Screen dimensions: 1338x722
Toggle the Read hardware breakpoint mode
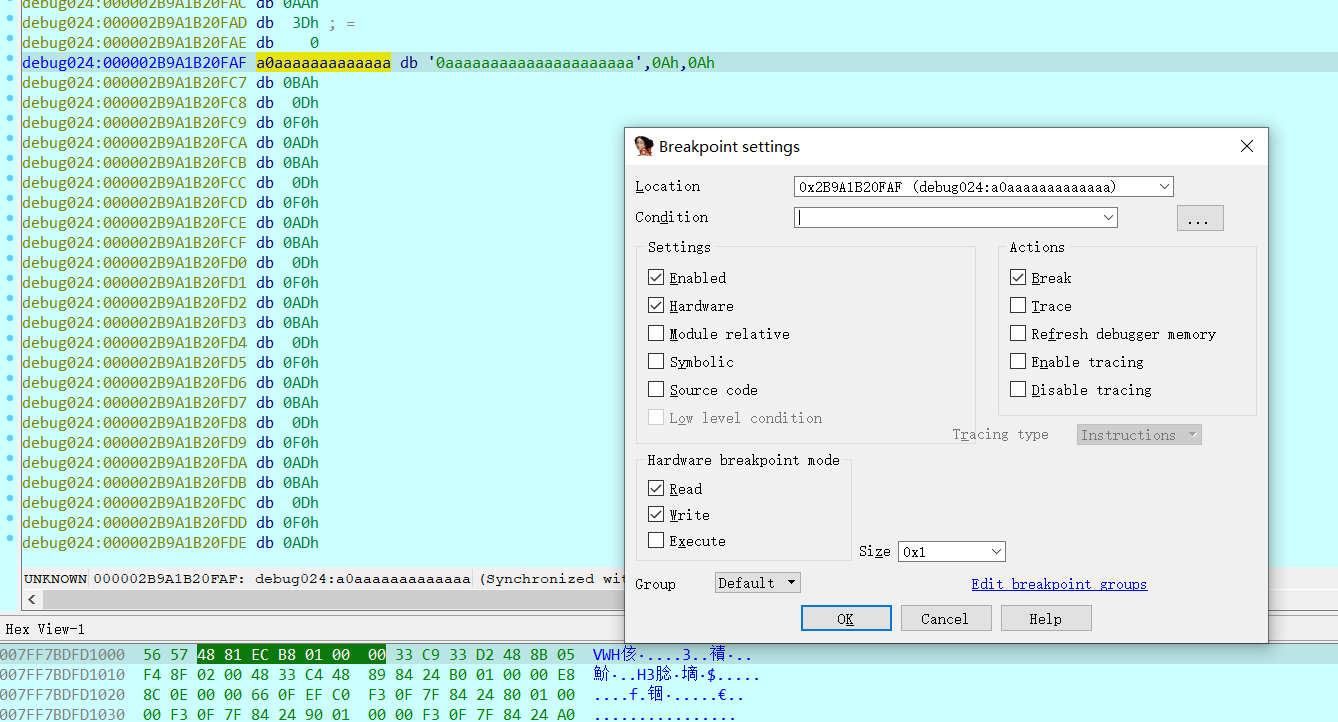[656, 489]
